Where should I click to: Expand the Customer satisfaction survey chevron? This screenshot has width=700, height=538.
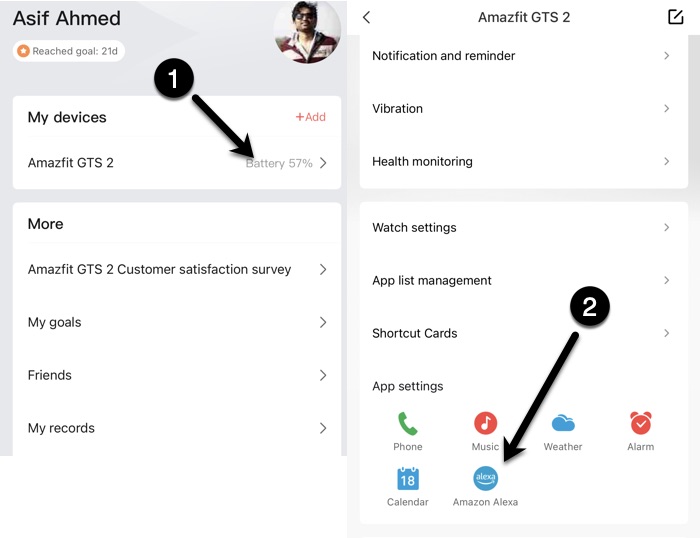tap(323, 269)
